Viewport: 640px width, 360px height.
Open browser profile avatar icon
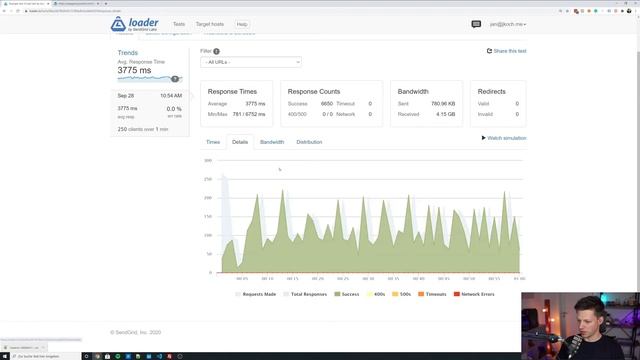(629, 11)
